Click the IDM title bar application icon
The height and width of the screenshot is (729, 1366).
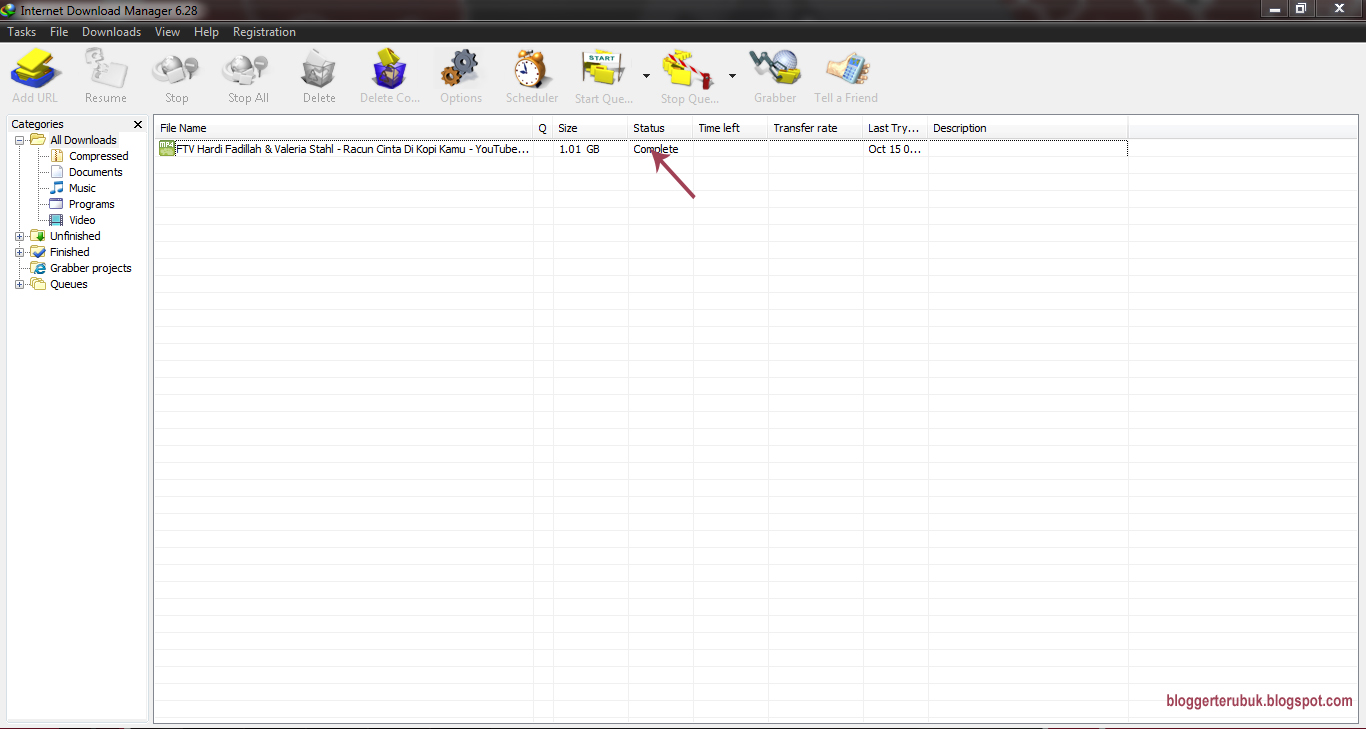coord(9,9)
